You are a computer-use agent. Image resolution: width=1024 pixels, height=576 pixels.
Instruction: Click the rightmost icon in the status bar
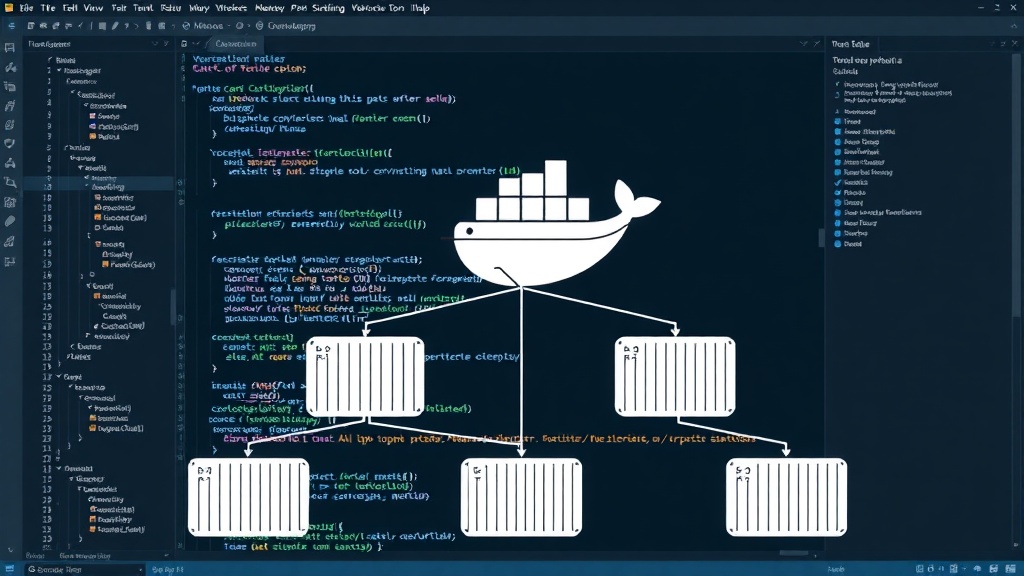pyautogui.click(x=1009, y=569)
